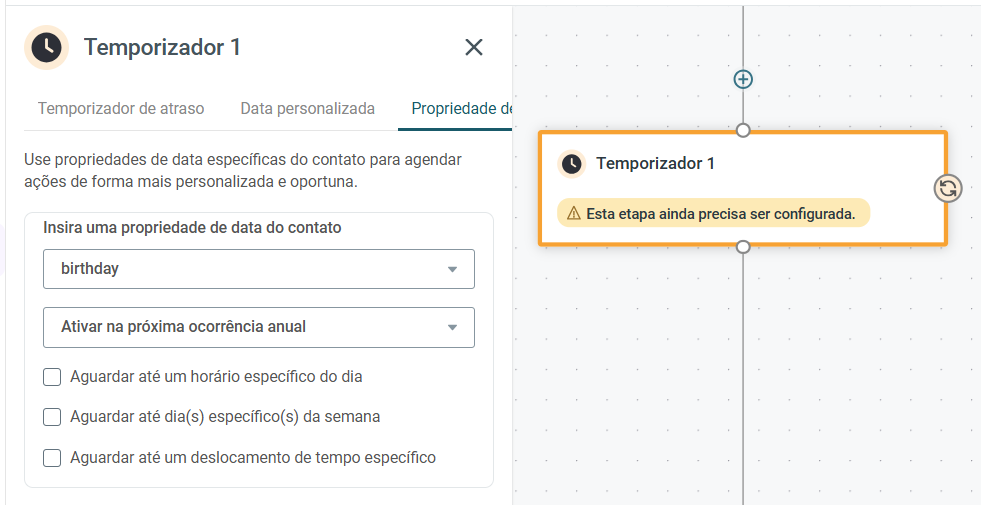Click the bottom connector circle of the node
Viewport: 981px width, 505px height.
(743, 247)
